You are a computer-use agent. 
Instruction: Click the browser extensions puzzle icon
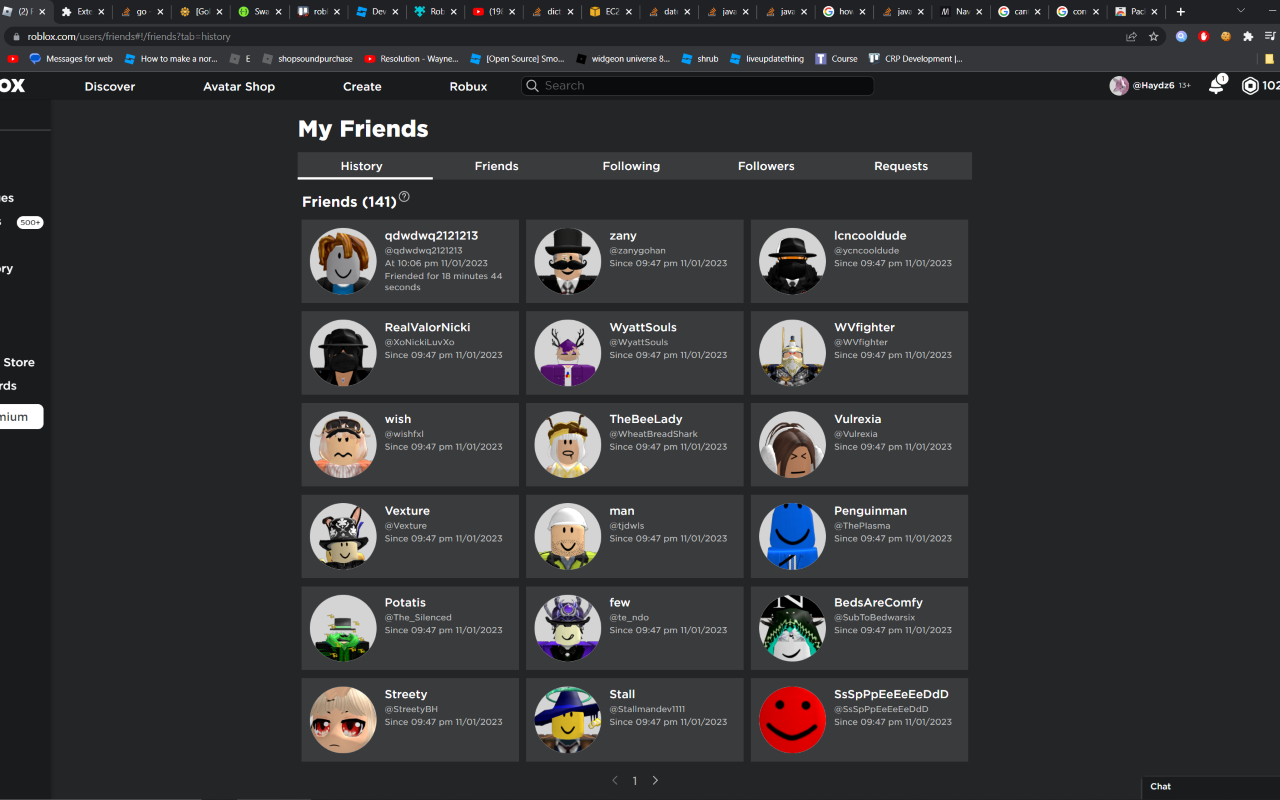(1247, 36)
